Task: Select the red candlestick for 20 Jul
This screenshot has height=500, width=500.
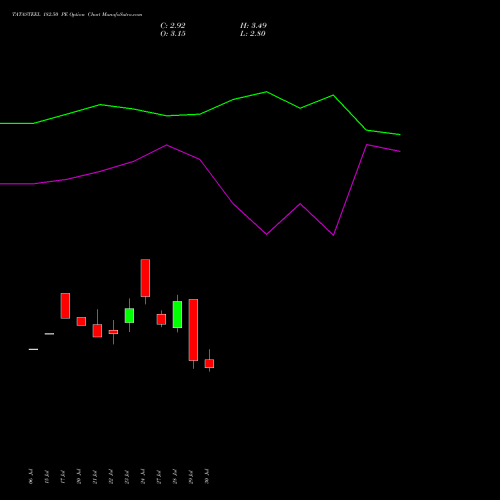Action: click(x=81, y=321)
